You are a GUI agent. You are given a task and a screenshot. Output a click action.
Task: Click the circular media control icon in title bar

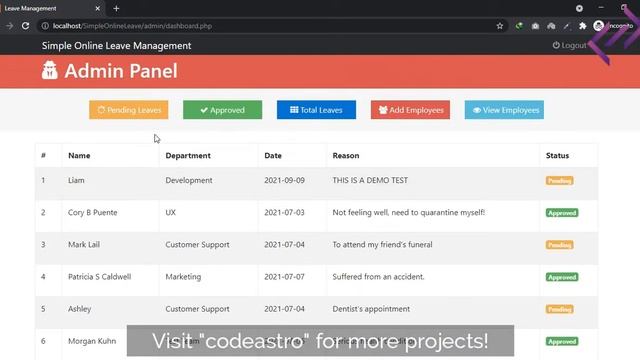[x=579, y=8]
